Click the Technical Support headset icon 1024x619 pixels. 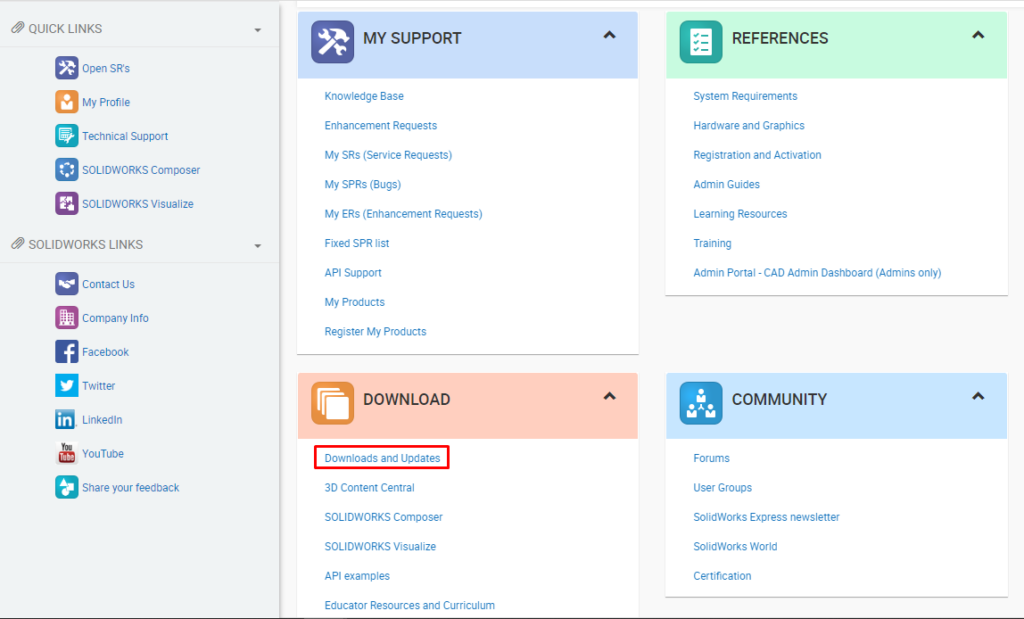pyautogui.click(x=63, y=135)
